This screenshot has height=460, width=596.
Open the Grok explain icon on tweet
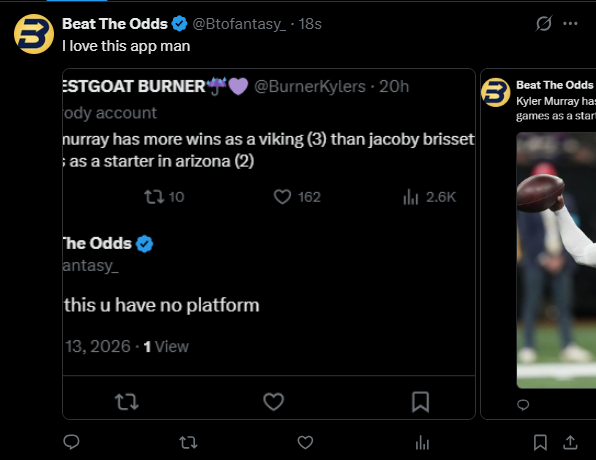click(x=544, y=24)
